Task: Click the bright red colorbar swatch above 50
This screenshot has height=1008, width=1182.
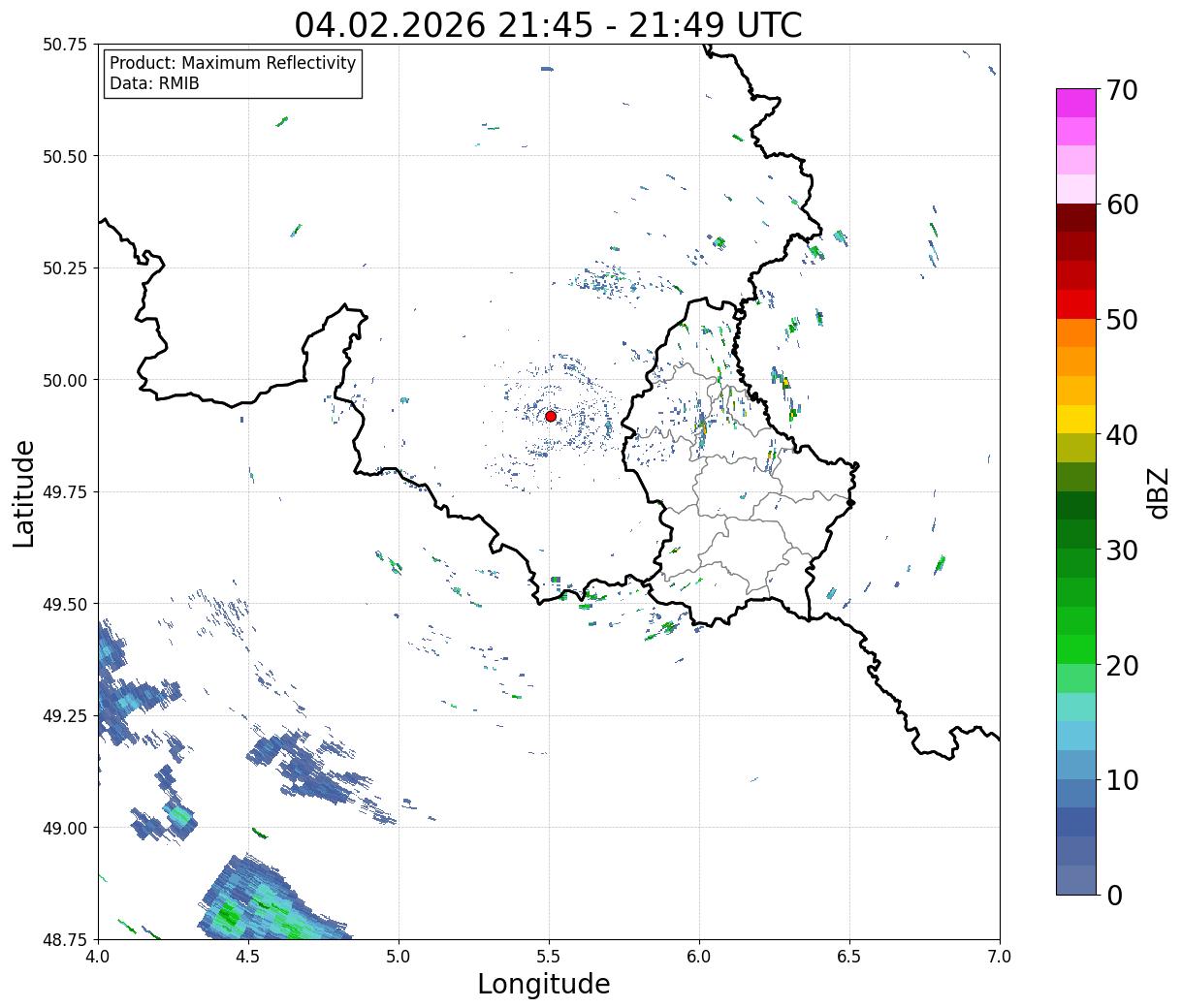Action: pos(1075,304)
